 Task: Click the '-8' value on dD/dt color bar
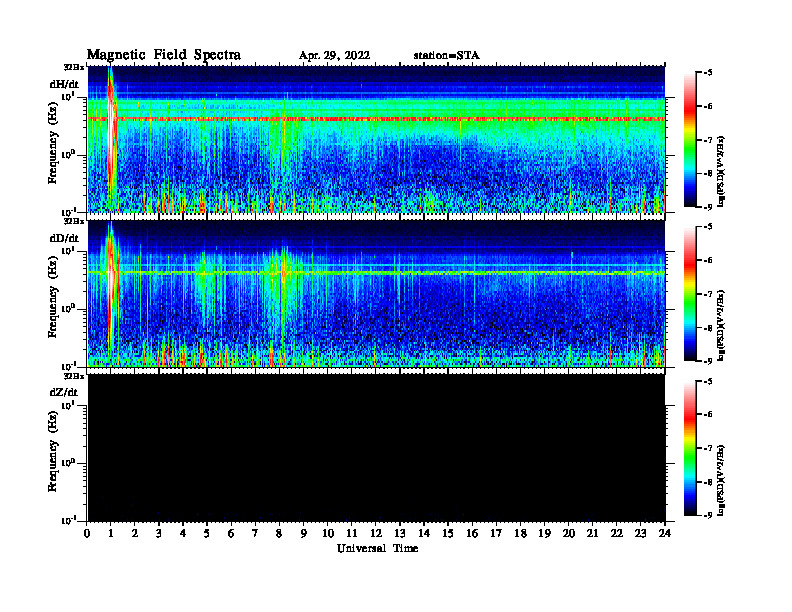click(708, 328)
